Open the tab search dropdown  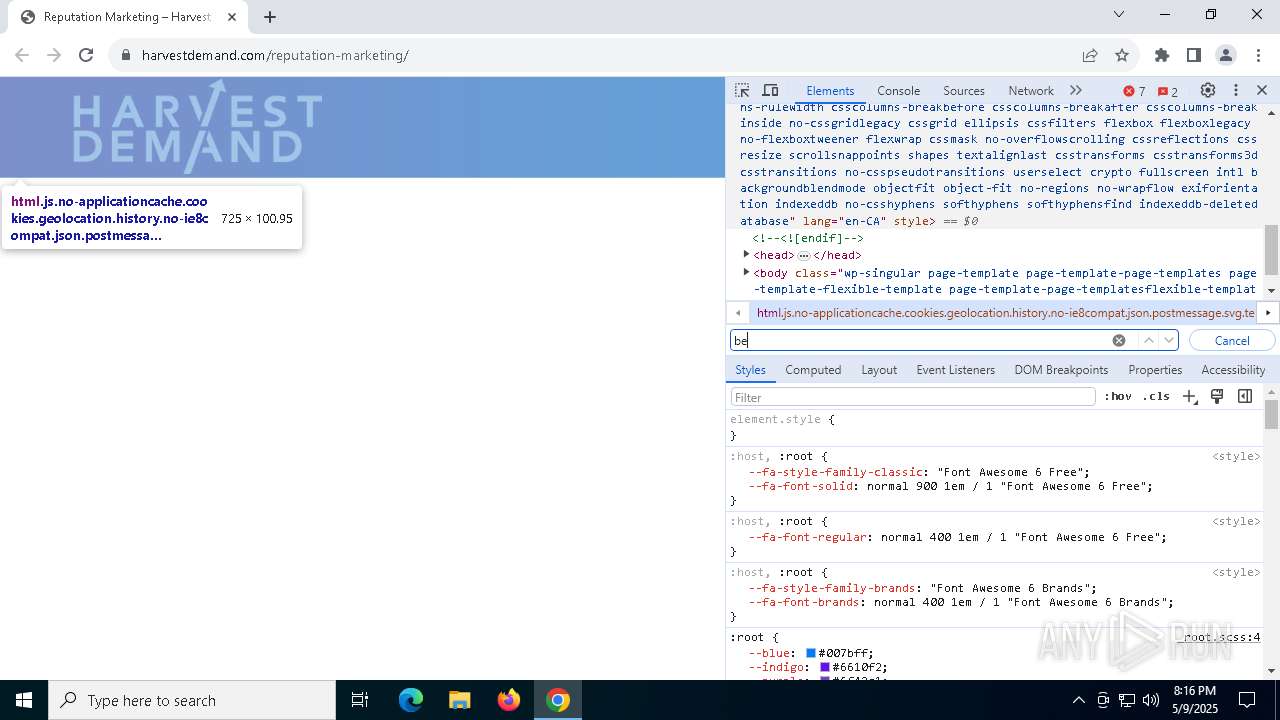[1119, 14]
